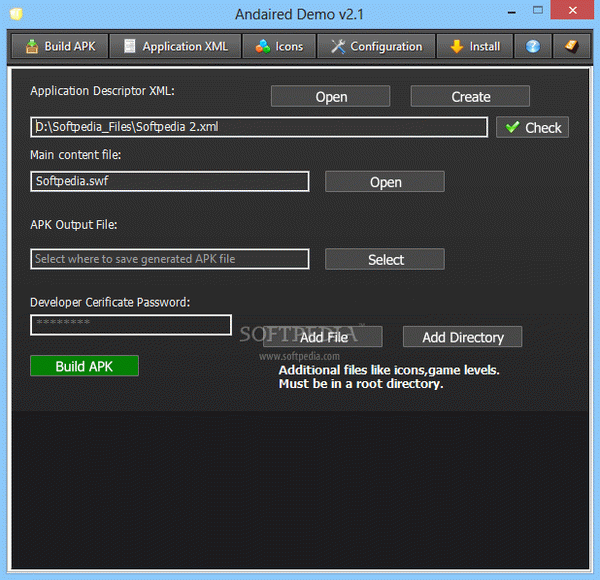Viewport: 600px width, 580px height.
Task: Close the Andaired Demo window
Action: (x=572, y=10)
